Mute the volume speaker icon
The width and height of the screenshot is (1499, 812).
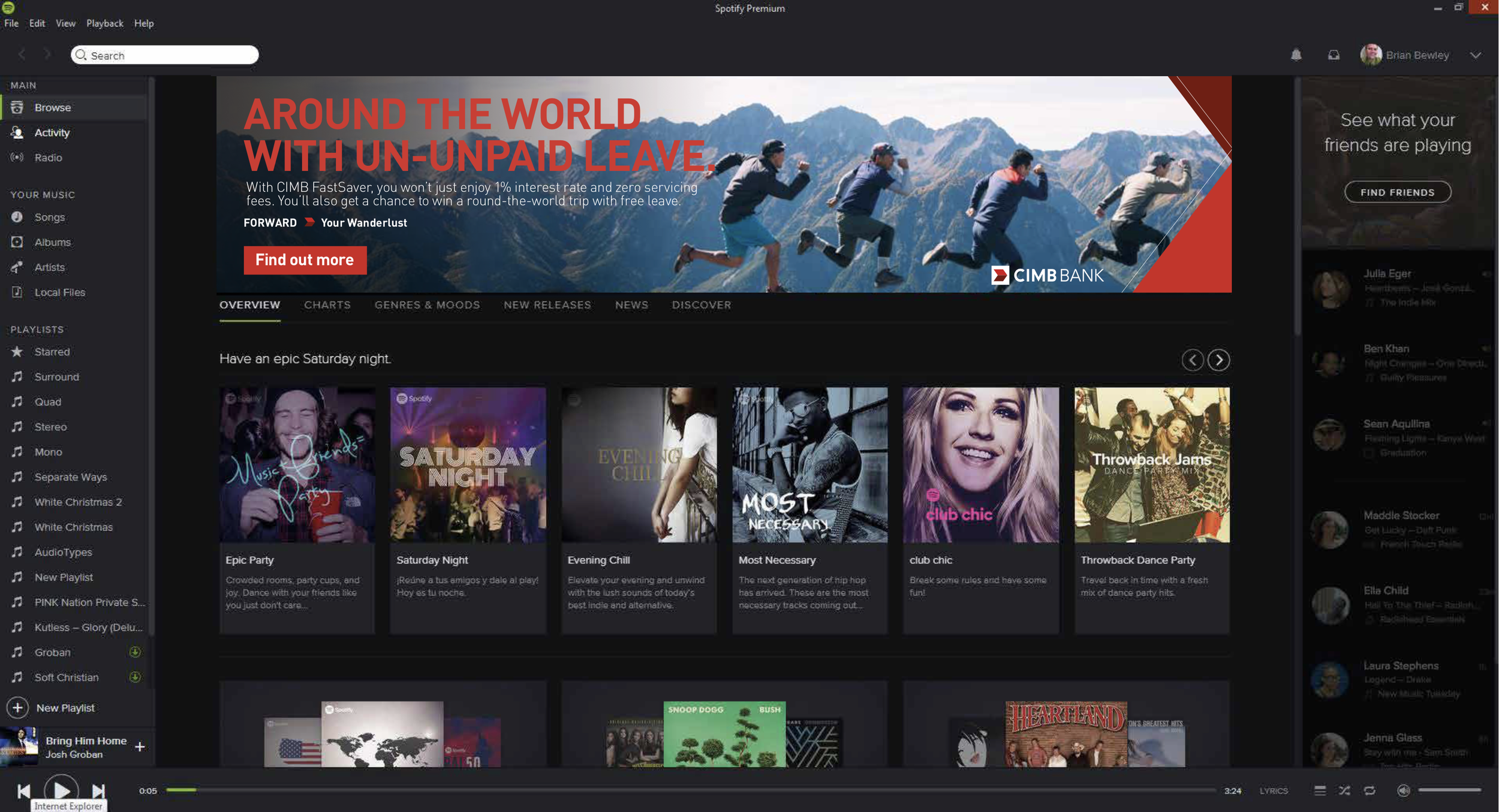(1402, 790)
